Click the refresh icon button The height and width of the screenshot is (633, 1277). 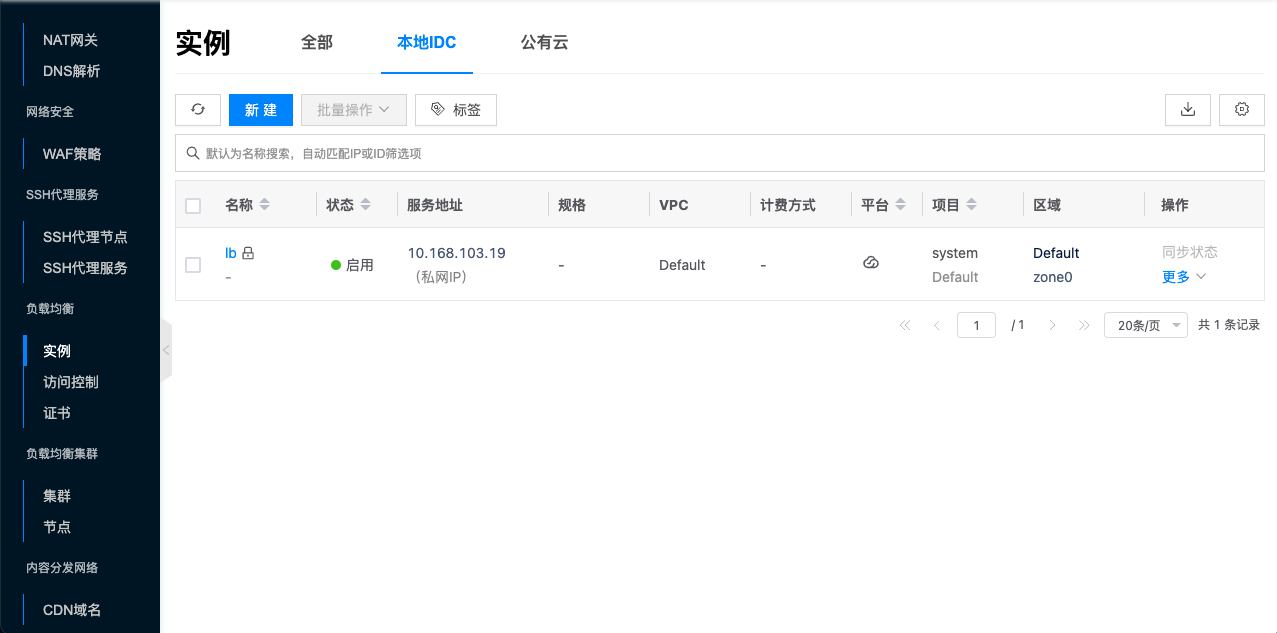click(198, 110)
